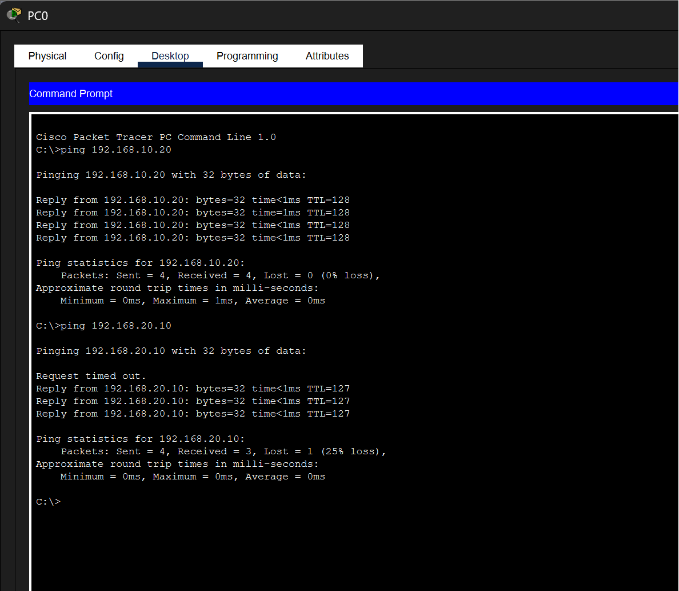Click 'Ping statistics for 192.168.10.20:' line

[140, 263]
